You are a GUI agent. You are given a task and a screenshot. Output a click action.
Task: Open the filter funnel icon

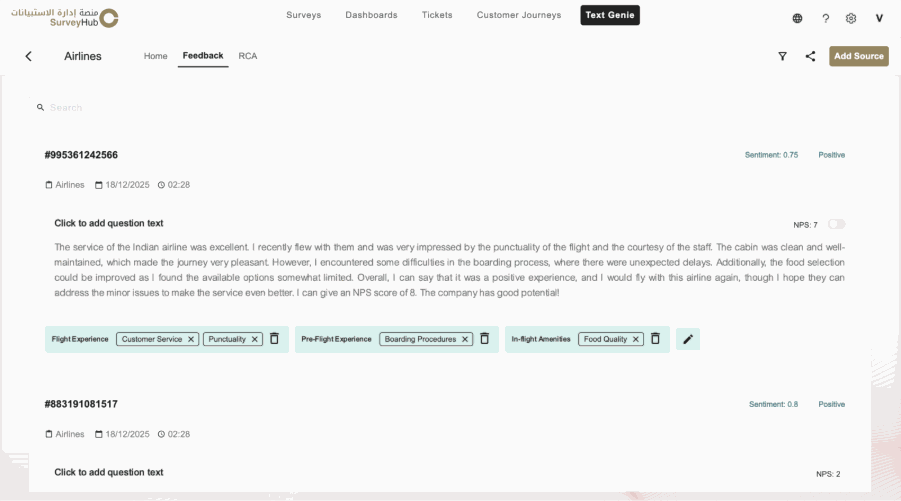(782, 56)
